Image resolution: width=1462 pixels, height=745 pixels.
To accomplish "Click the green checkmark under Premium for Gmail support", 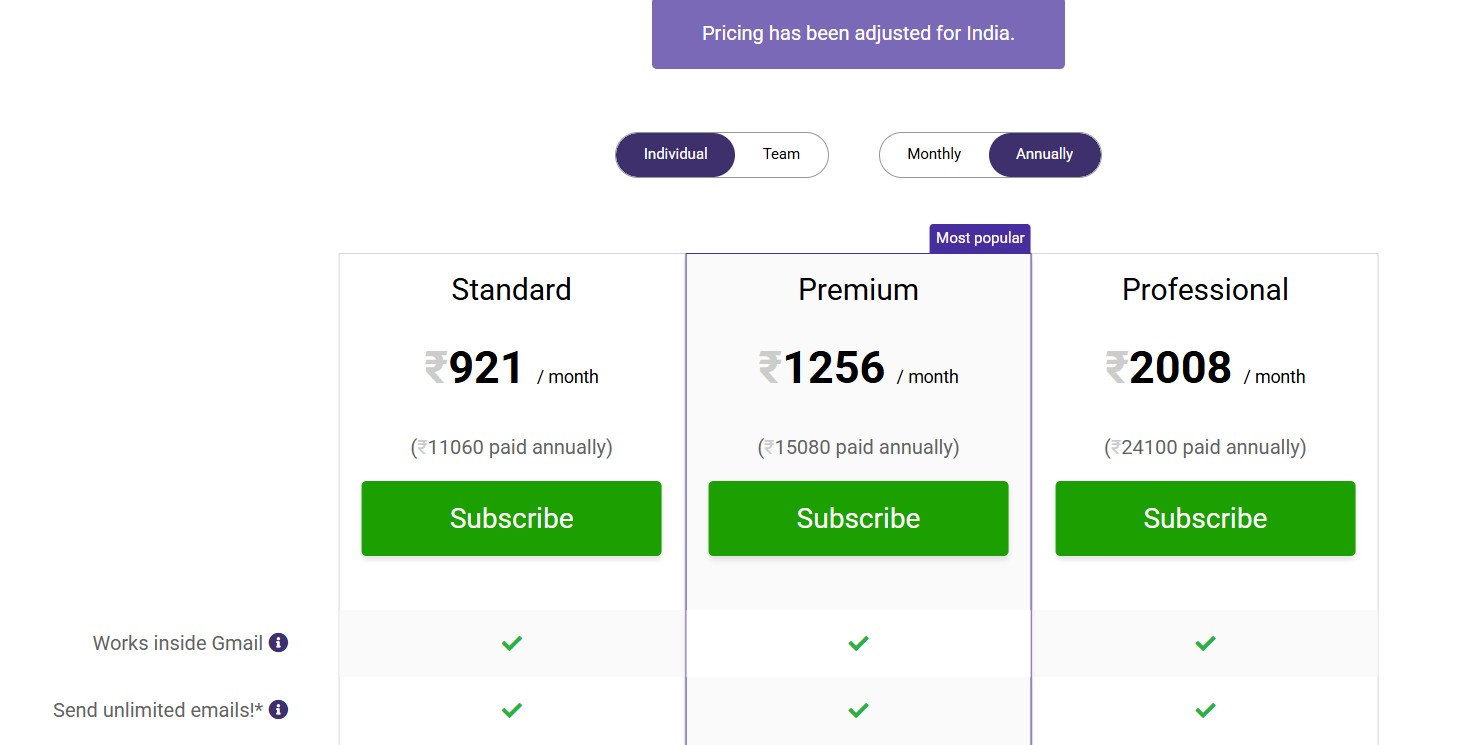I will pyautogui.click(x=858, y=643).
